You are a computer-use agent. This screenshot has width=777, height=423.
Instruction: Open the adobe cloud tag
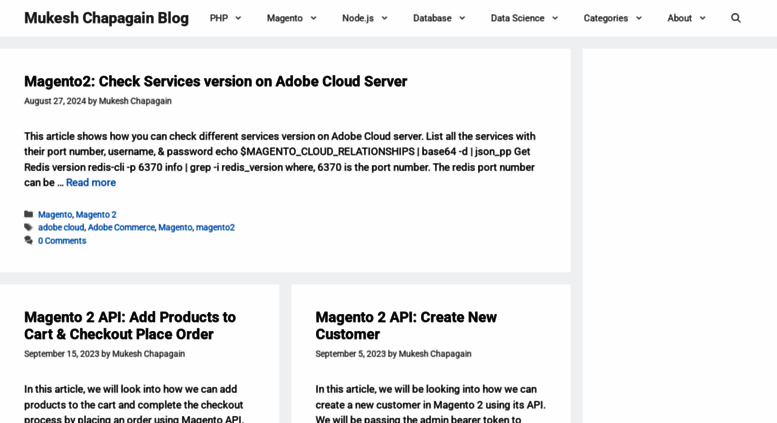pos(61,227)
